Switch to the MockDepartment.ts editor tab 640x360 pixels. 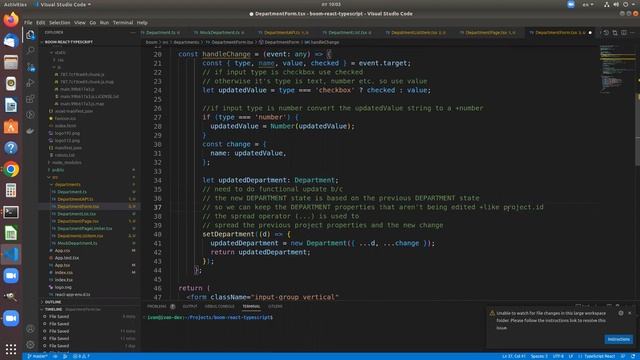219,33
